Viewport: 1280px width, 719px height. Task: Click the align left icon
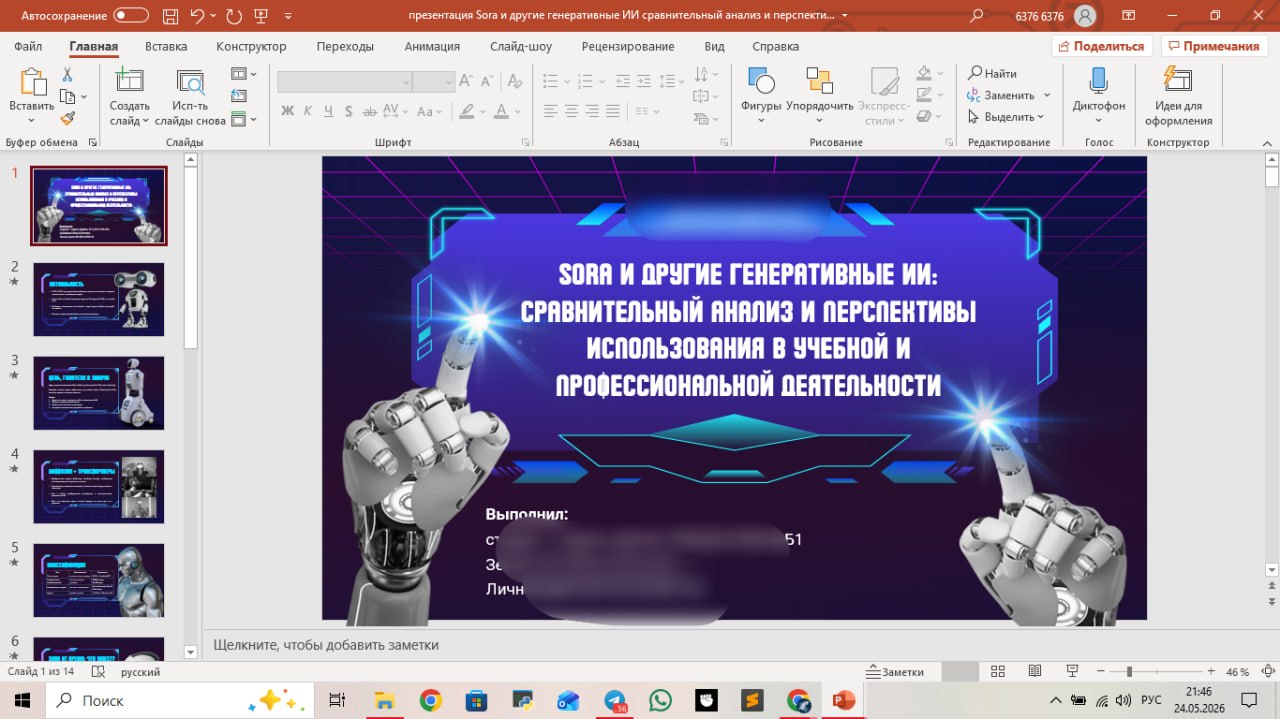click(550, 111)
